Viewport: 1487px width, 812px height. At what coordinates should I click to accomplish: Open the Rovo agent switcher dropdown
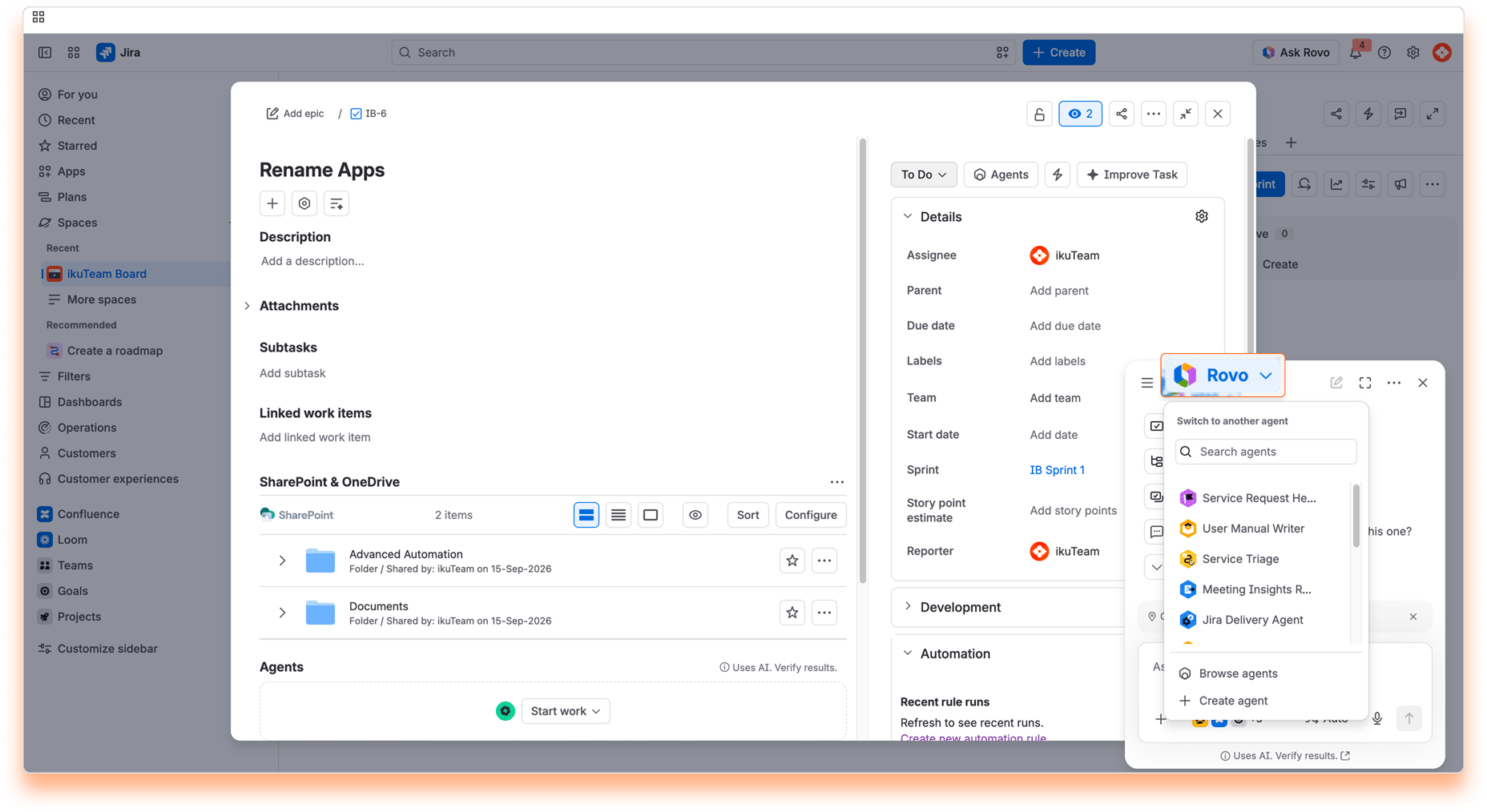(x=1223, y=375)
